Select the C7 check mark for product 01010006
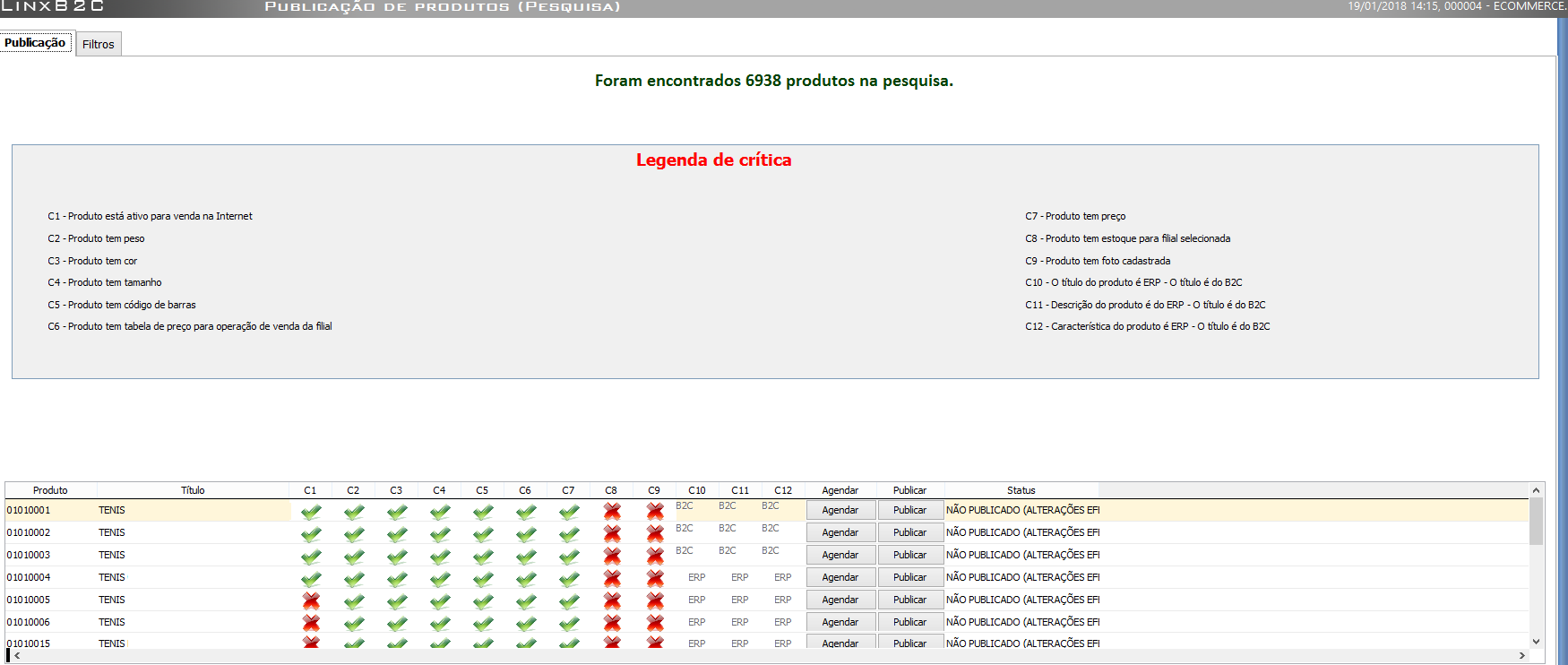The image size is (1568, 665). (569, 624)
